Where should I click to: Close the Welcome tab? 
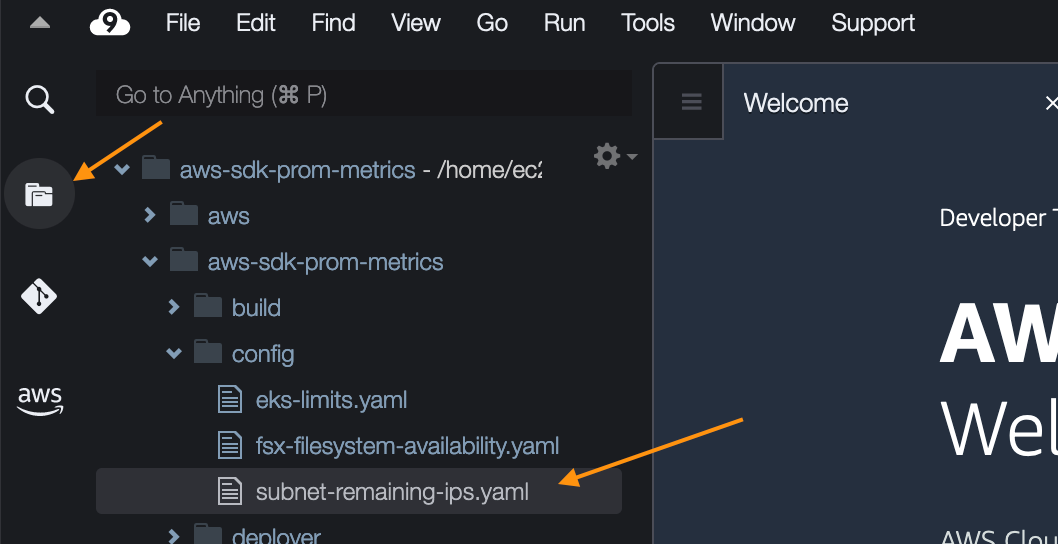click(1051, 103)
